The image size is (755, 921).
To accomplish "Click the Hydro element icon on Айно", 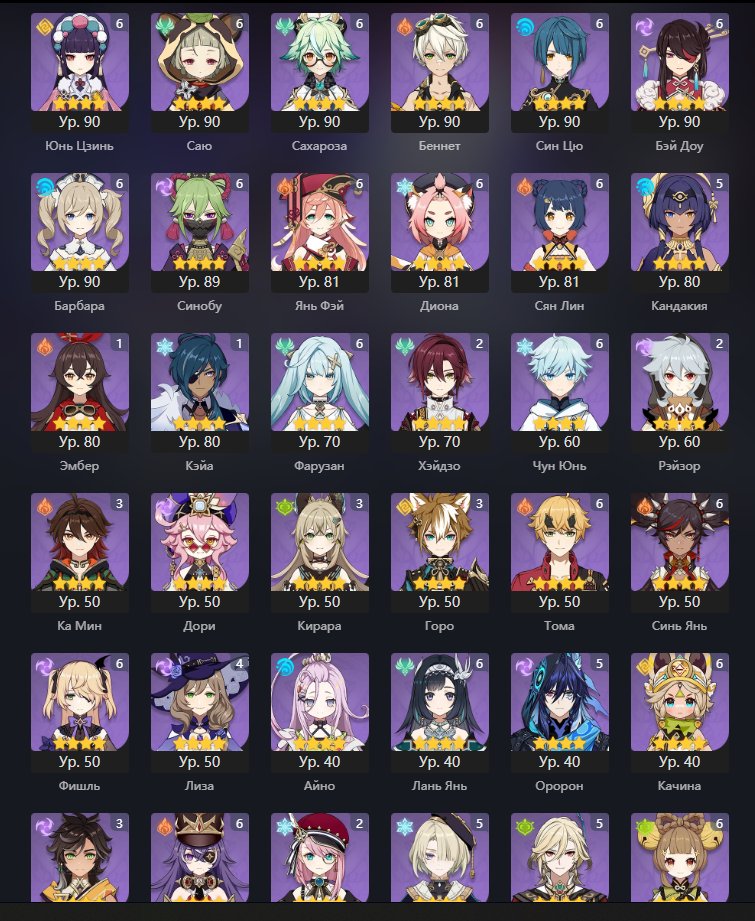I will click(284, 667).
